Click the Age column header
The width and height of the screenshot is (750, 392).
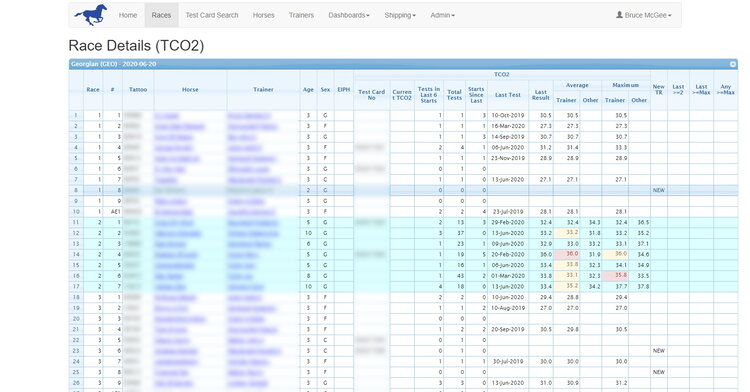point(308,89)
